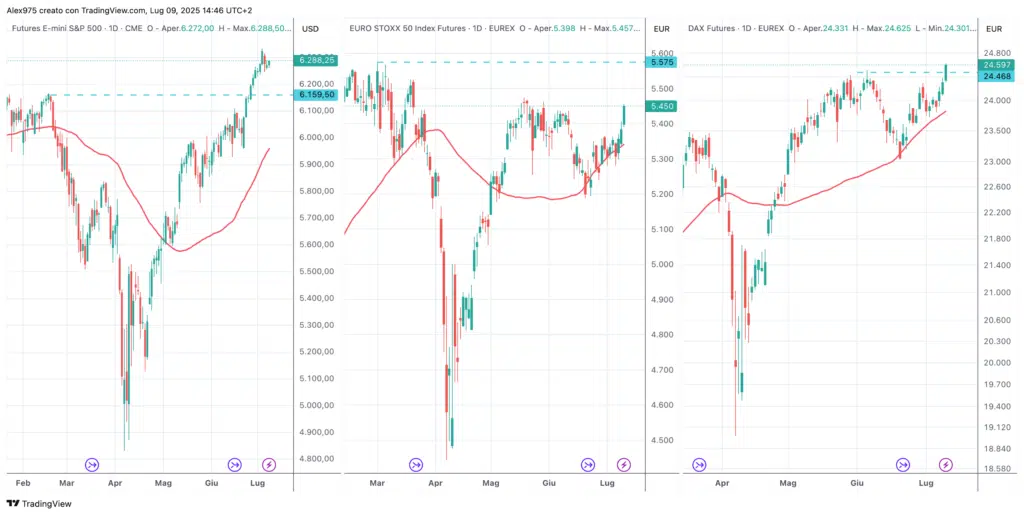This screenshot has width=1024, height=515.
Task: Open the EUR currency selector on DAX chart
Action: (x=996, y=28)
